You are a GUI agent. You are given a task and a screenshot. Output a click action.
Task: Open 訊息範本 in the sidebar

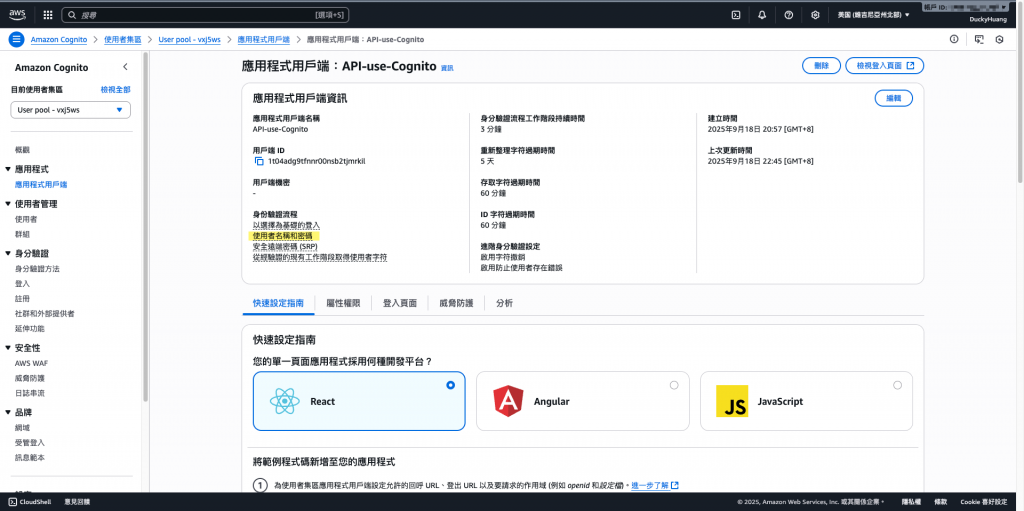(x=29, y=457)
